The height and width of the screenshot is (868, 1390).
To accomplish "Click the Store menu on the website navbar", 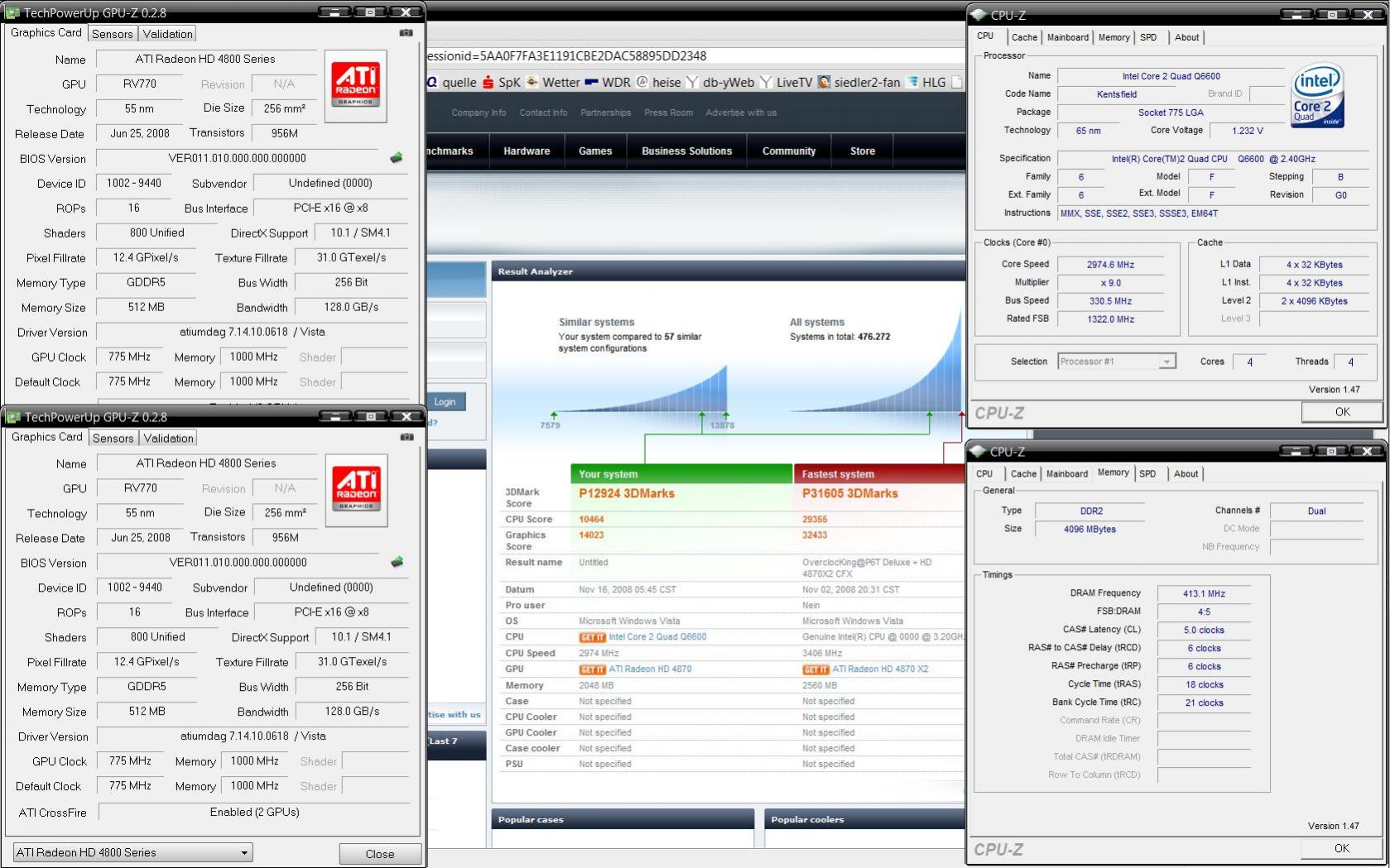I will point(863,151).
